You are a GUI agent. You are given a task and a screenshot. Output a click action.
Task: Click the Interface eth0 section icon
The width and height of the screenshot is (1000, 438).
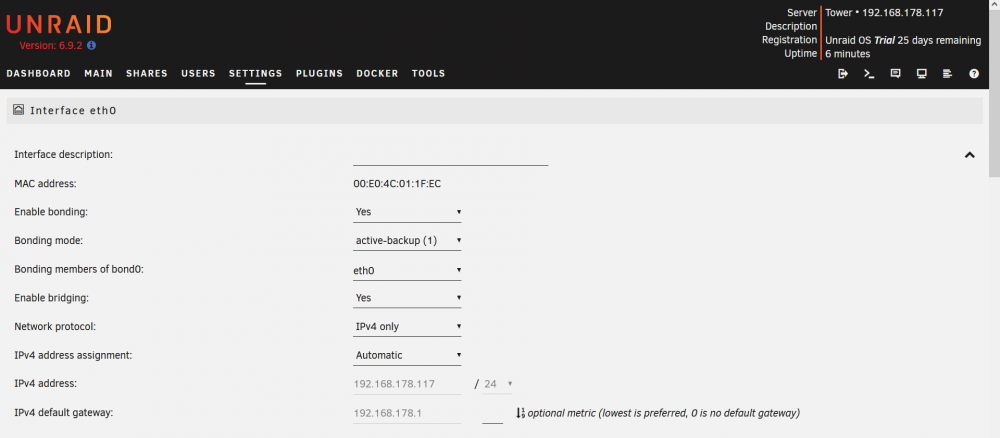[18, 110]
